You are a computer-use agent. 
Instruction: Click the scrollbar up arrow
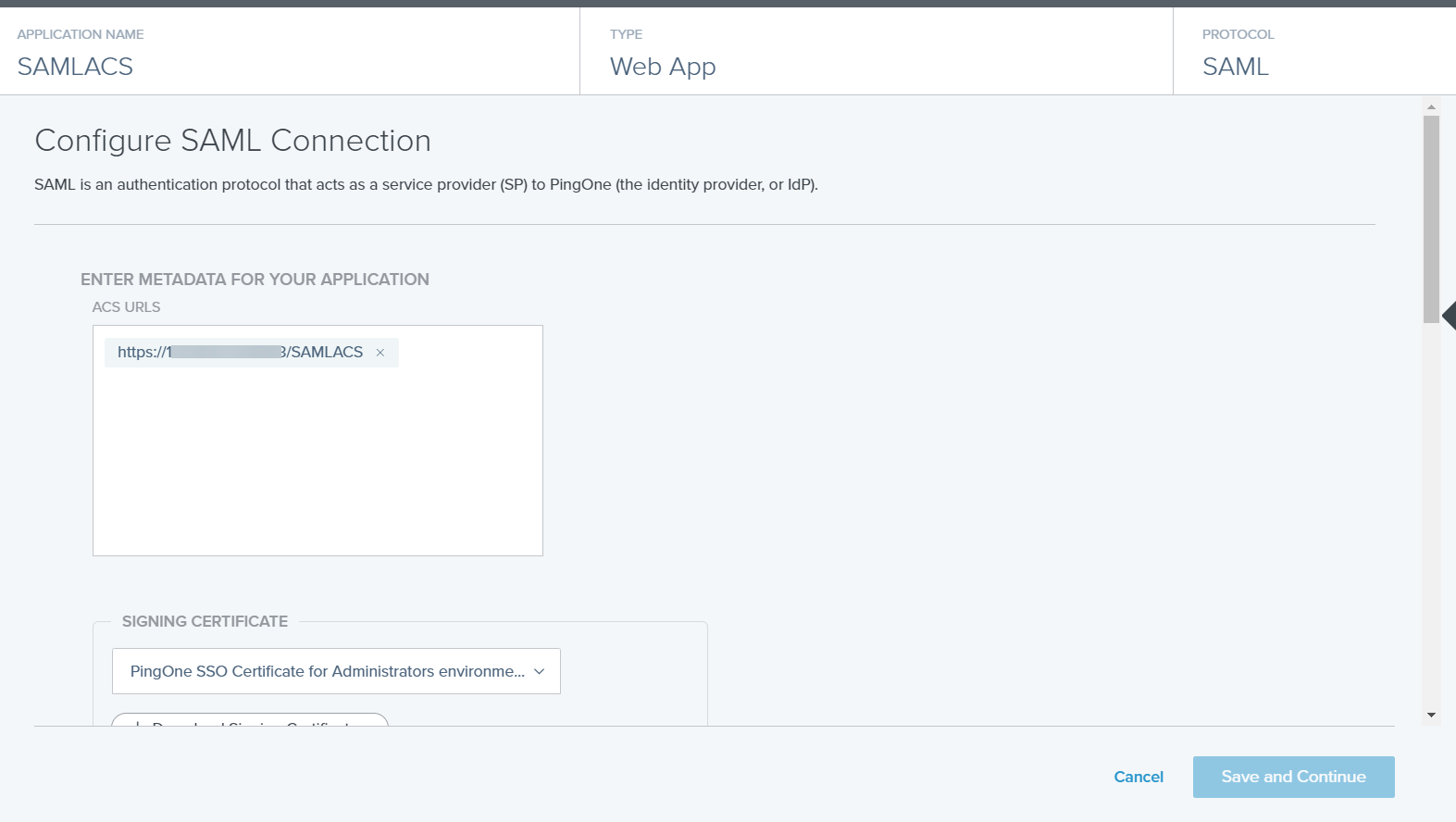pos(1431,107)
